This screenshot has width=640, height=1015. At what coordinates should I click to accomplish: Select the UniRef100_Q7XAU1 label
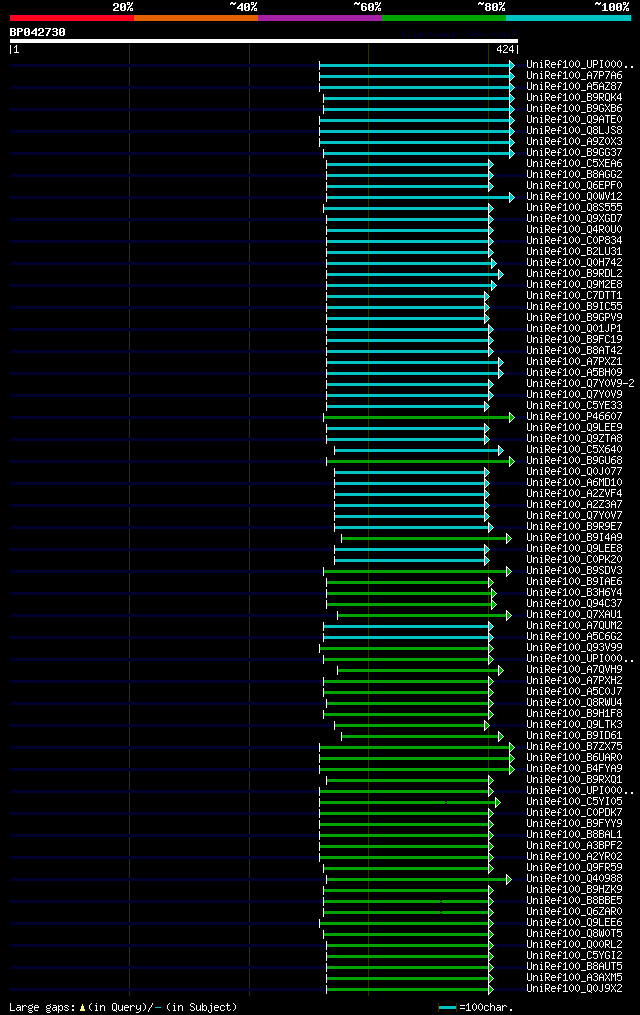pyautogui.click(x=574, y=615)
